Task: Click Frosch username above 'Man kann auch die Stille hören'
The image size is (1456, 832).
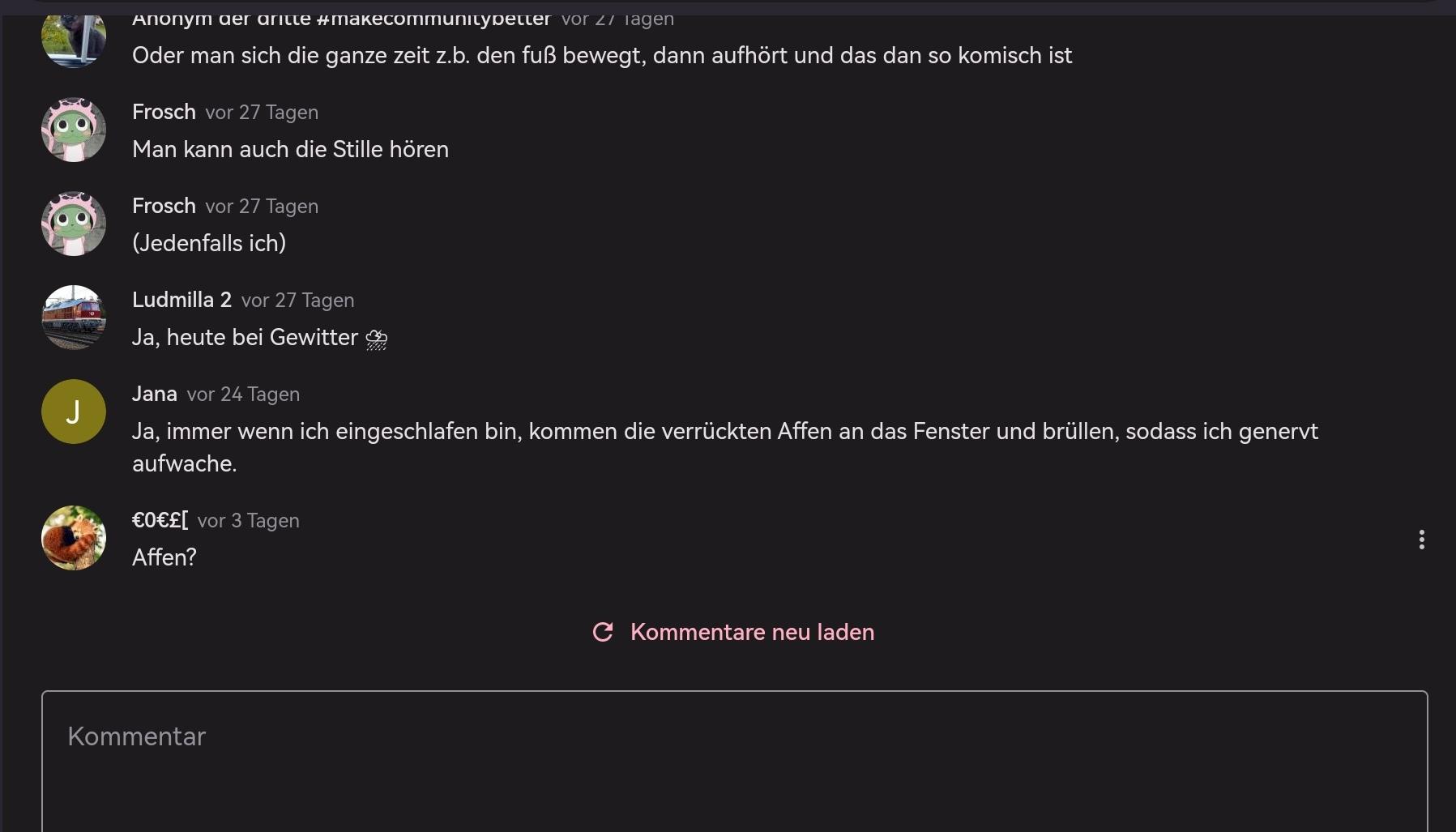Action: point(164,112)
